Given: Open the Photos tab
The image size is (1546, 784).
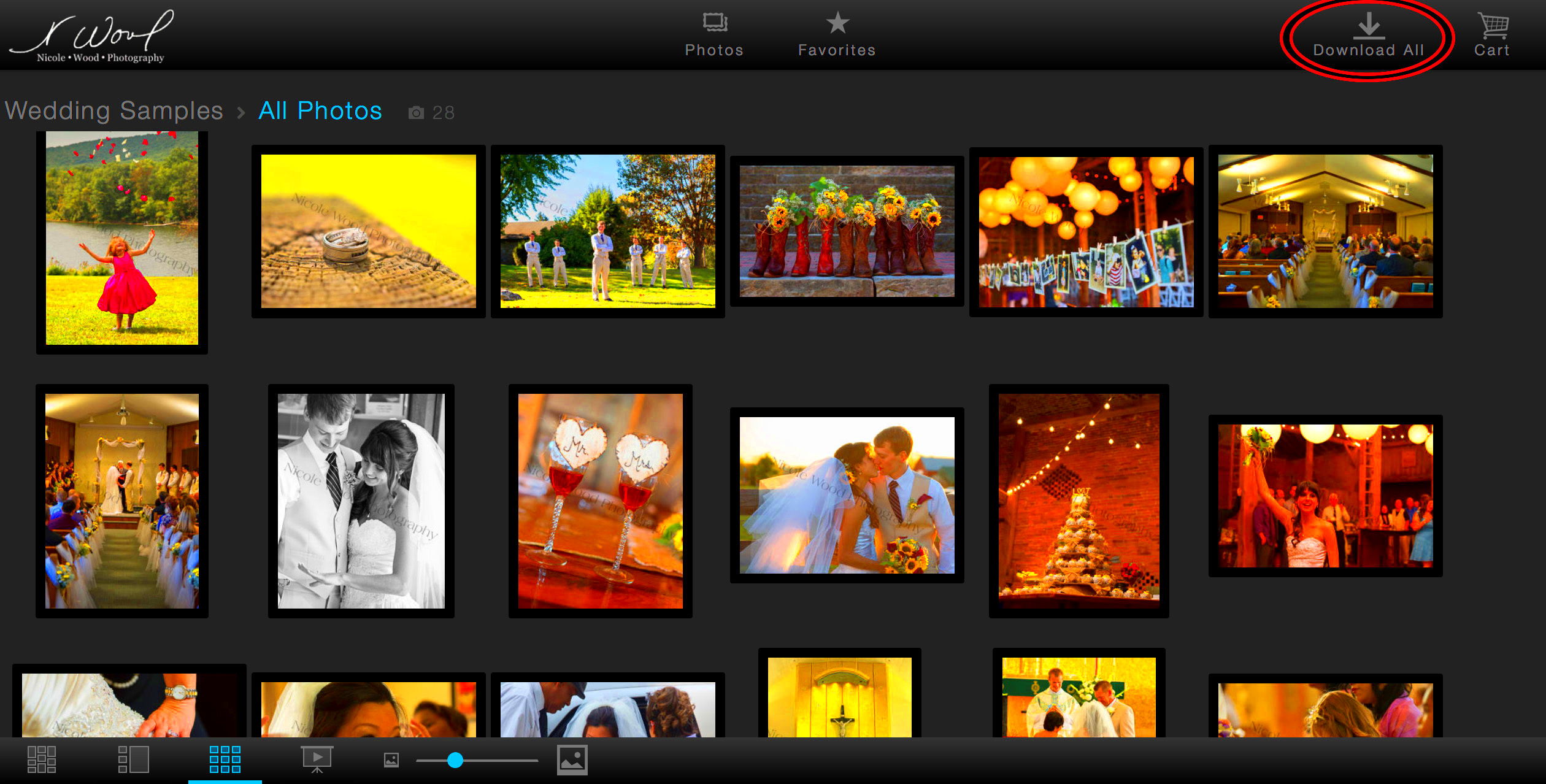Looking at the screenshot, I should point(714,36).
